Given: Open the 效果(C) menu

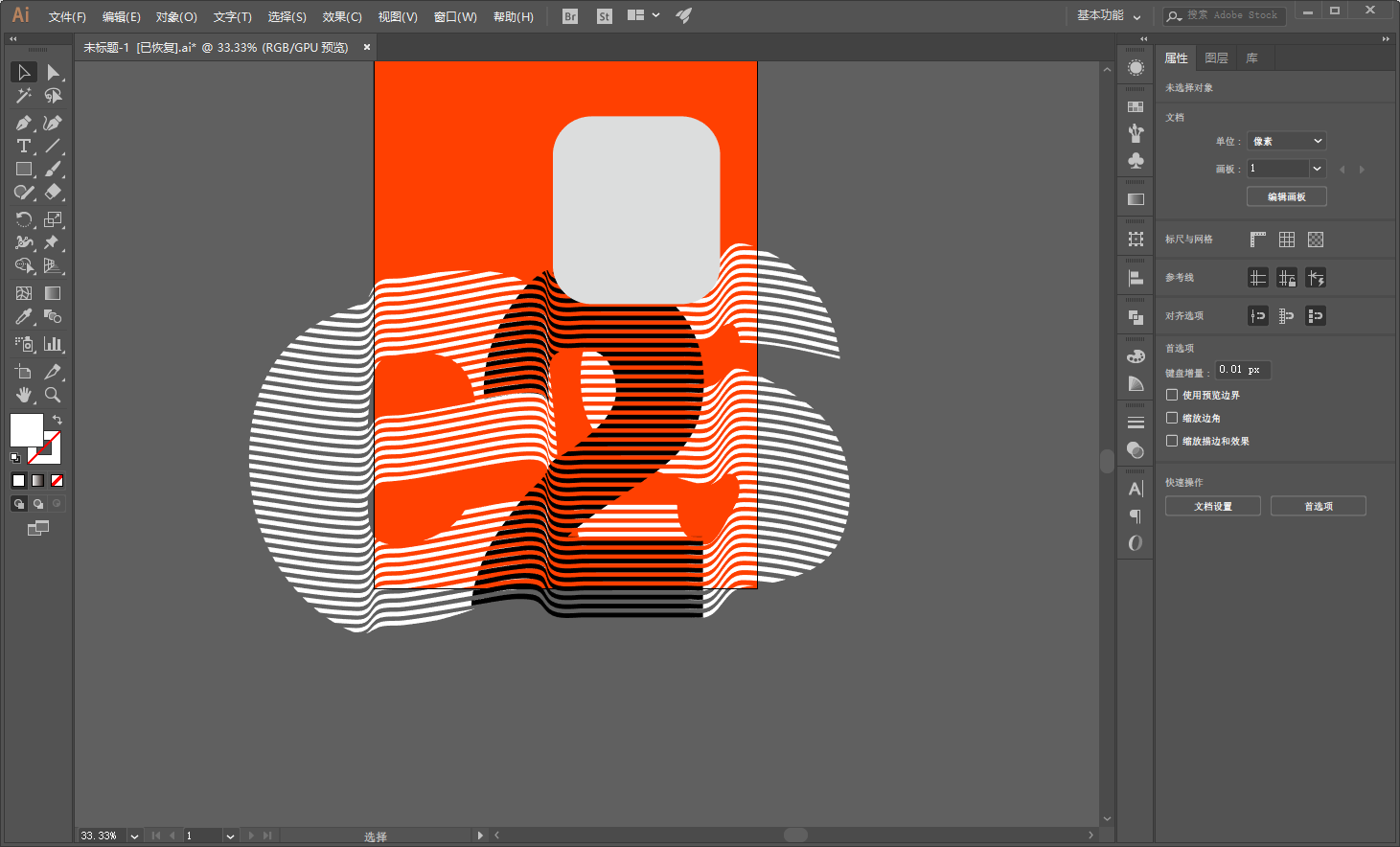Looking at the screenshot, I should pyautogui.click(x=342, y=17).
